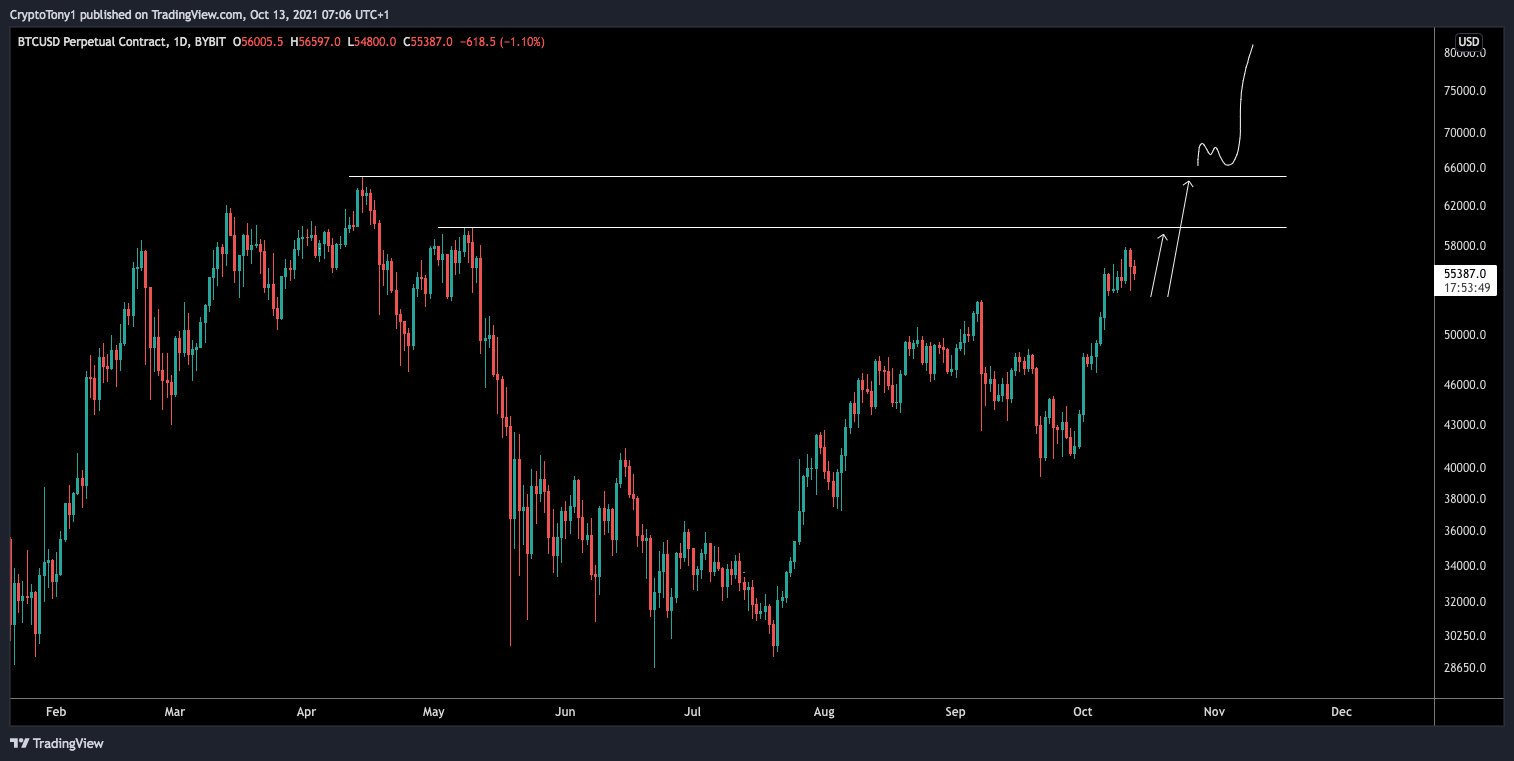The image size is (1514, 761).
Task: Click the May label on time axis
Action: click(x=433, y=712)
